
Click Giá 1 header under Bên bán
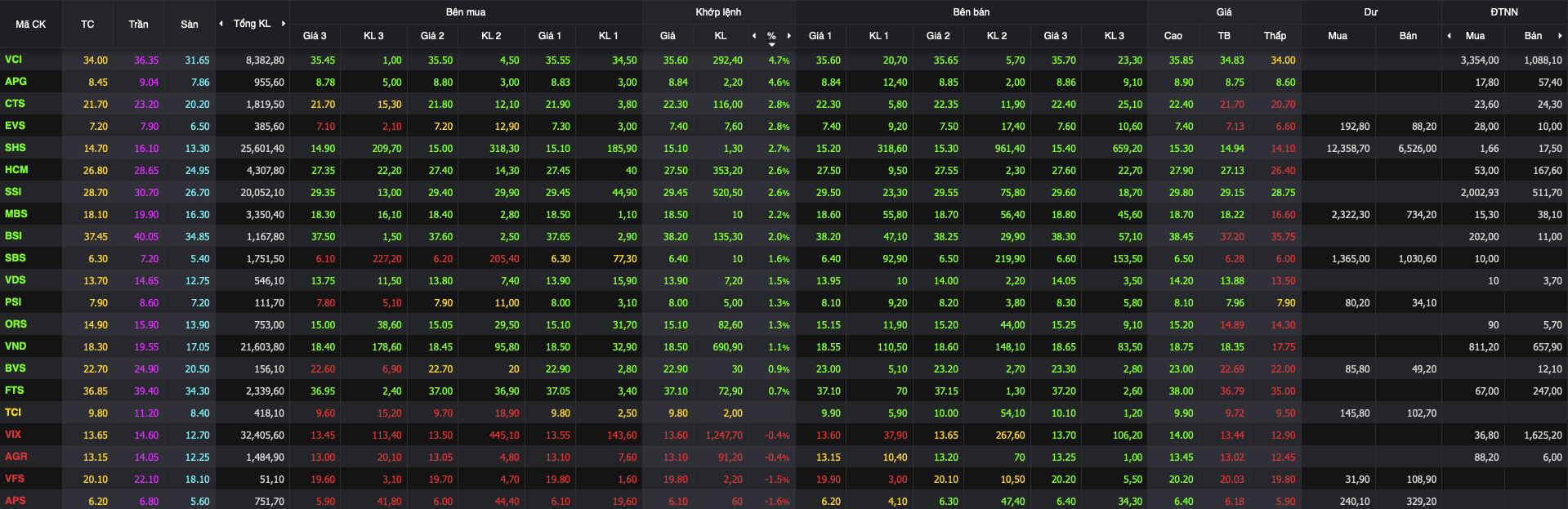coord(820,36)
